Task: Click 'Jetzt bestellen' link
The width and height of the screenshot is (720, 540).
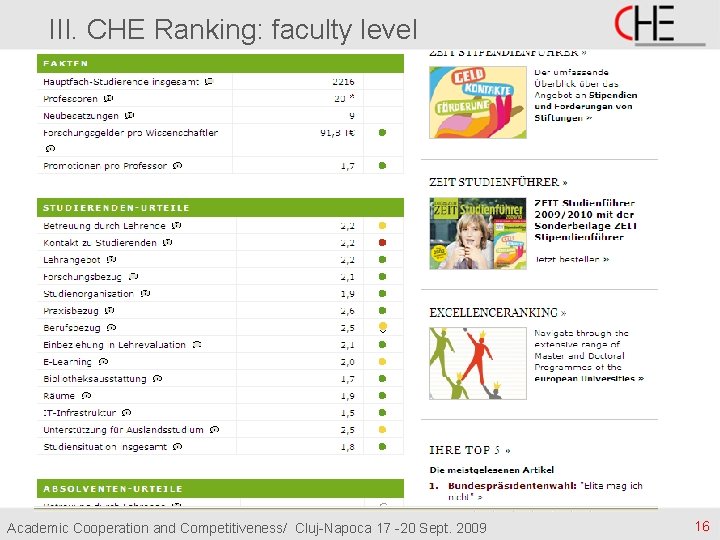Action: pyautogui.click(x=572, y=259)
